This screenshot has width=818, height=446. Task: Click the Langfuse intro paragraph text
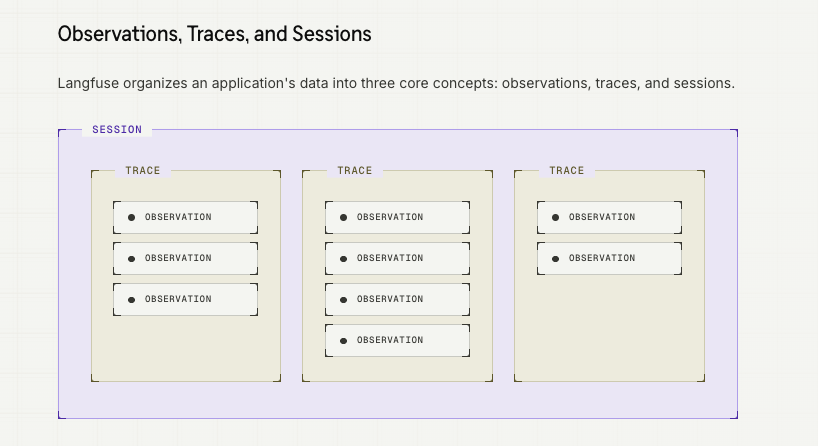pyautogui.click(x=396, y=83)
